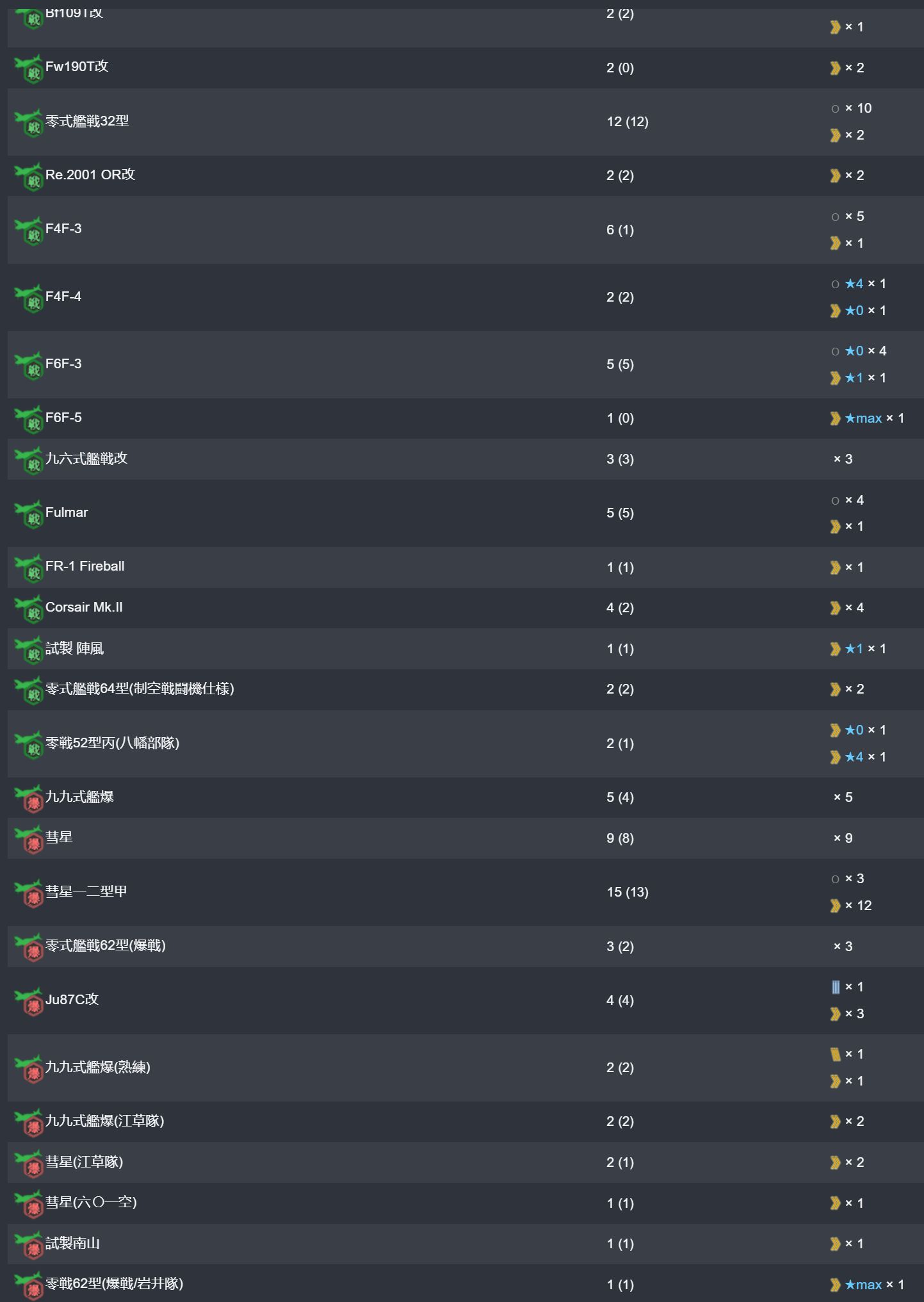Select the Fulmar equipment row name
This screenshot has width=924, height=1302.
coord(67,512)
